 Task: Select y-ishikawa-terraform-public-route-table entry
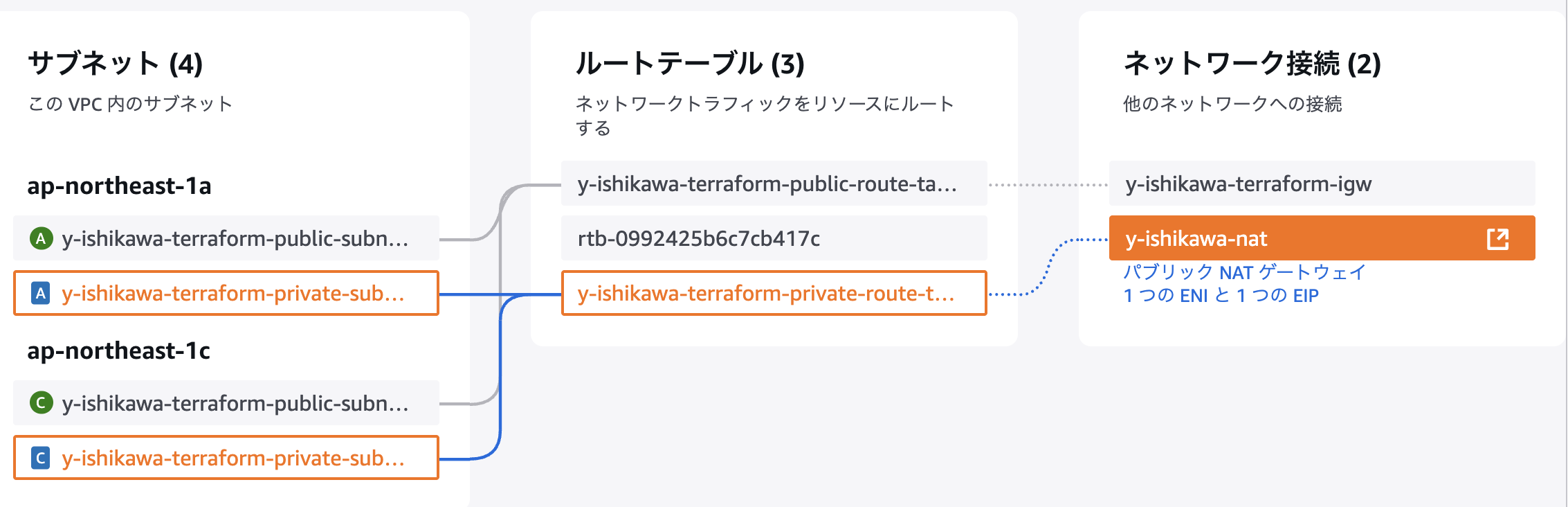(x=774, y=184)
